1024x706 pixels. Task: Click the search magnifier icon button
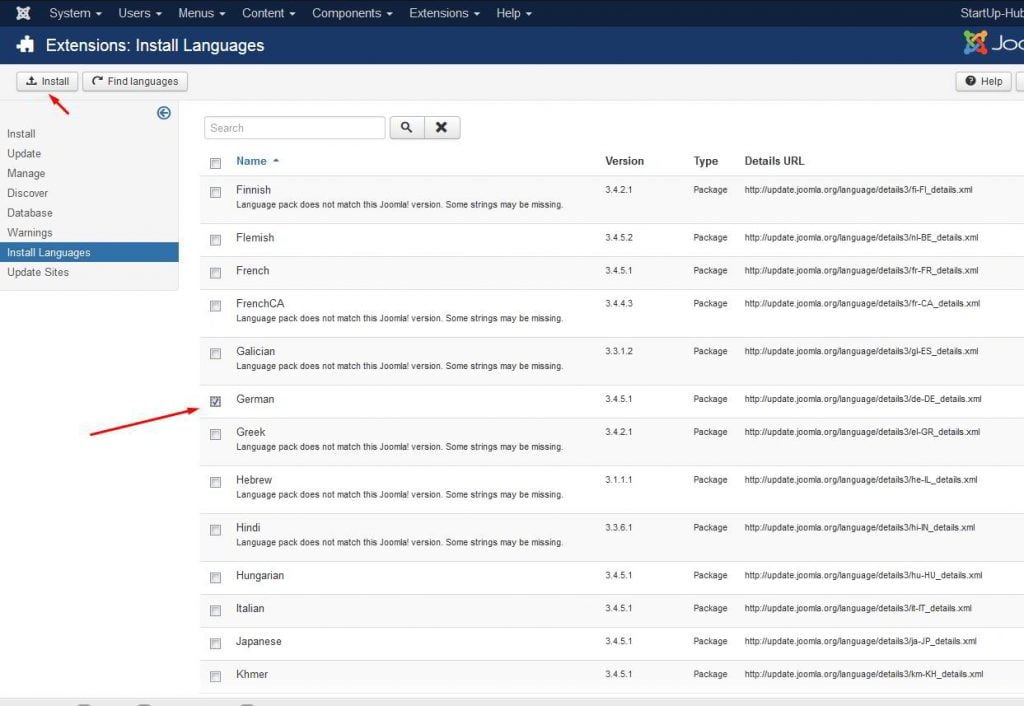406,128
